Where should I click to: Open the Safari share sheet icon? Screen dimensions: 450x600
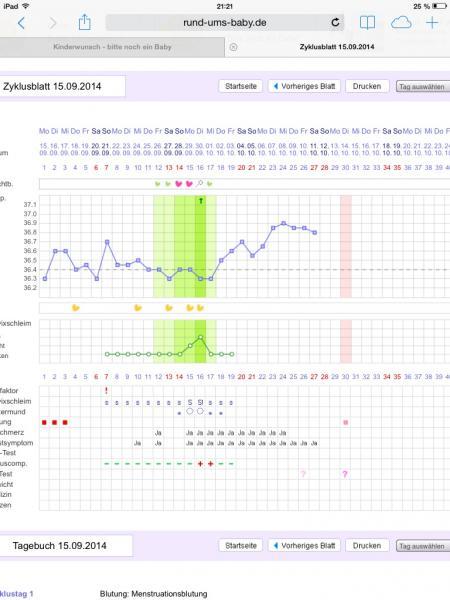(x=85, y=22)
